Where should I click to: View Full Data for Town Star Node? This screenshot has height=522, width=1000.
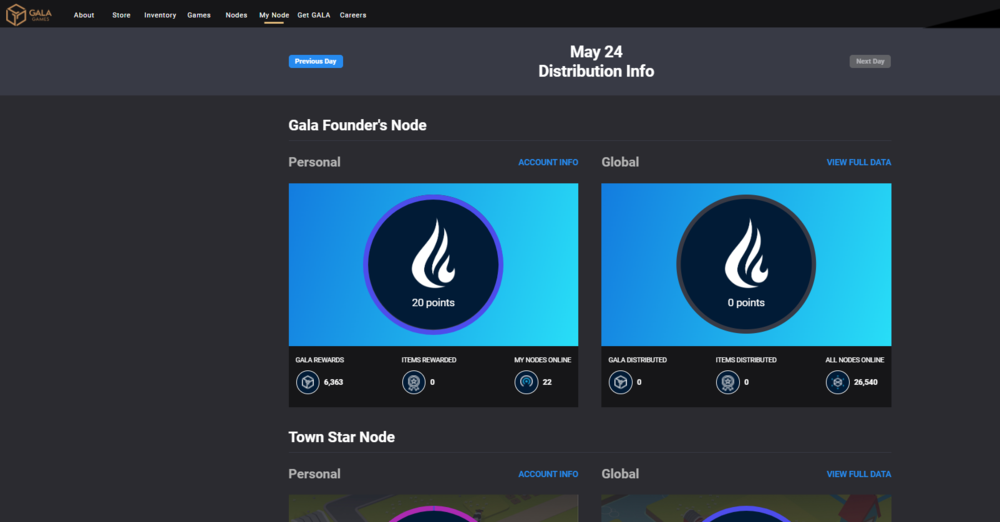pos(858,474)
